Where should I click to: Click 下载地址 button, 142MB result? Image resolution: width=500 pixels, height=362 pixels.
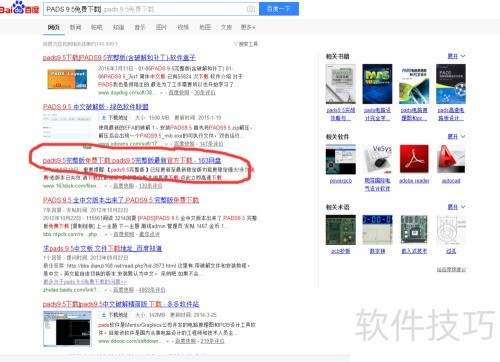tap(114, 315)
